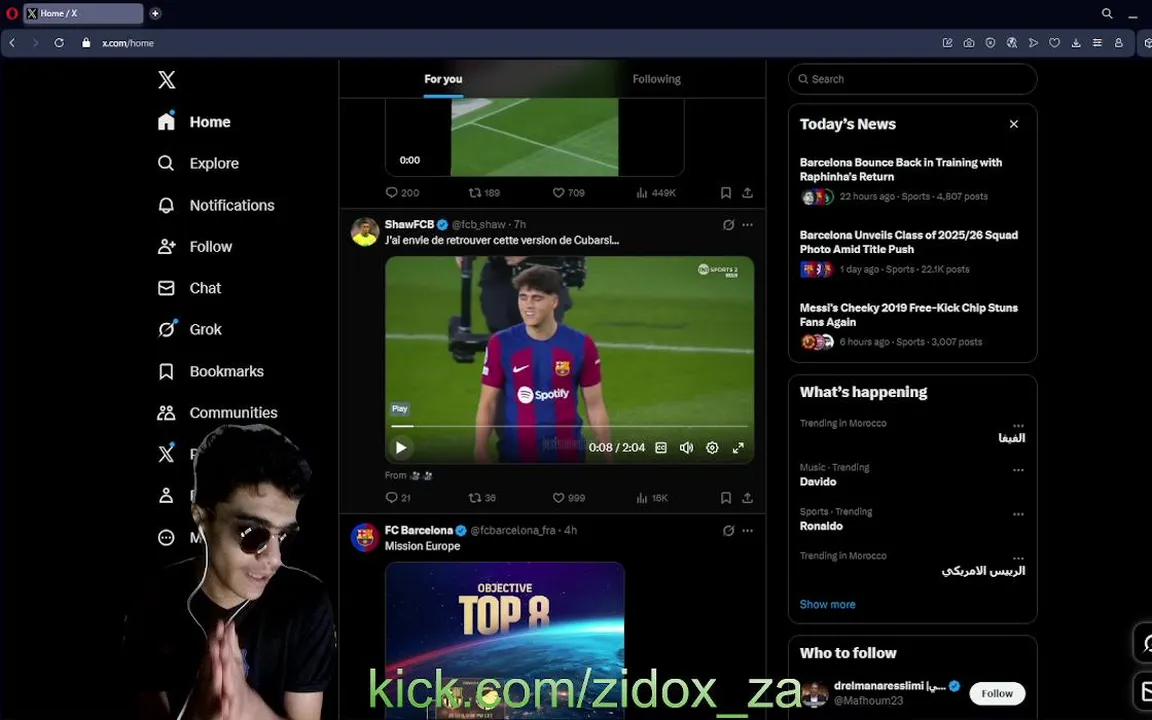Switch to the For you tab
Image resolution: width=1152 pixels, height=720 pixels.
[443, 79]
